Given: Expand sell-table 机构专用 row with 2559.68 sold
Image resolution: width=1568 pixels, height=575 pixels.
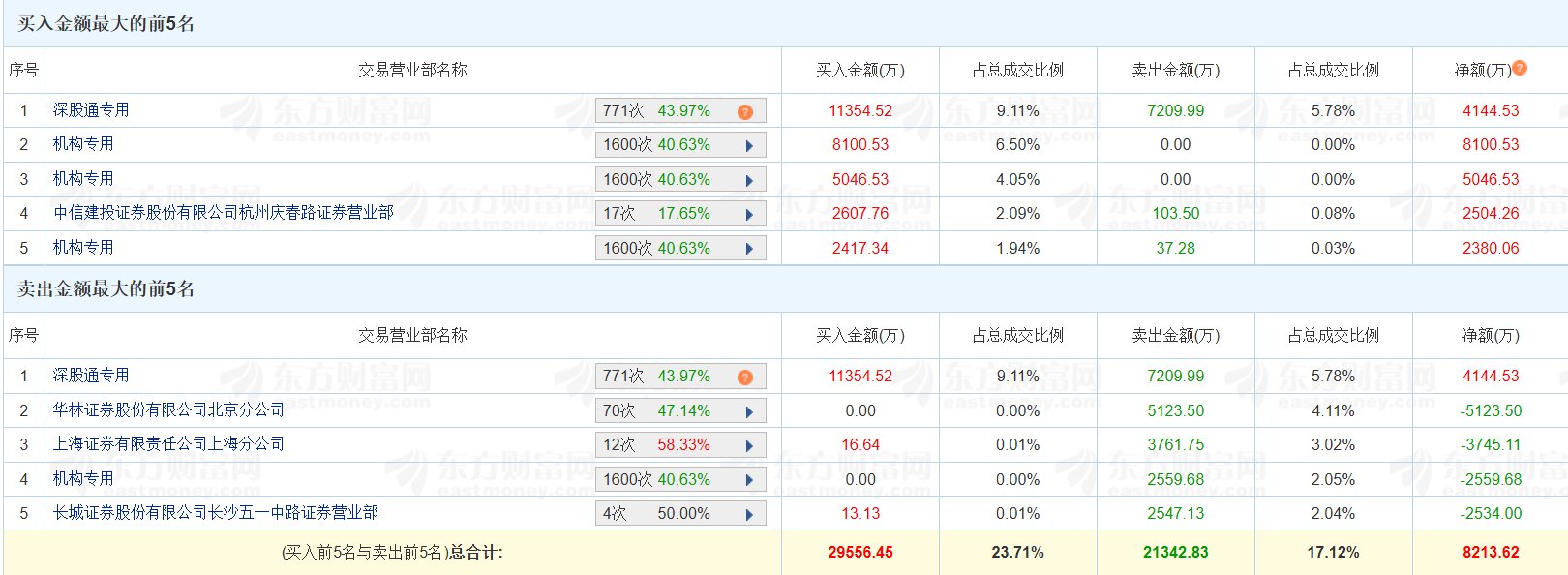Looking at the screenshot, I should (749, 480).
